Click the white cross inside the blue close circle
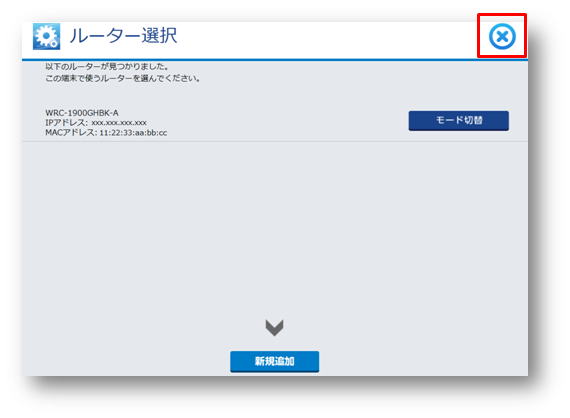570x418 pixels. click(502, 36)
